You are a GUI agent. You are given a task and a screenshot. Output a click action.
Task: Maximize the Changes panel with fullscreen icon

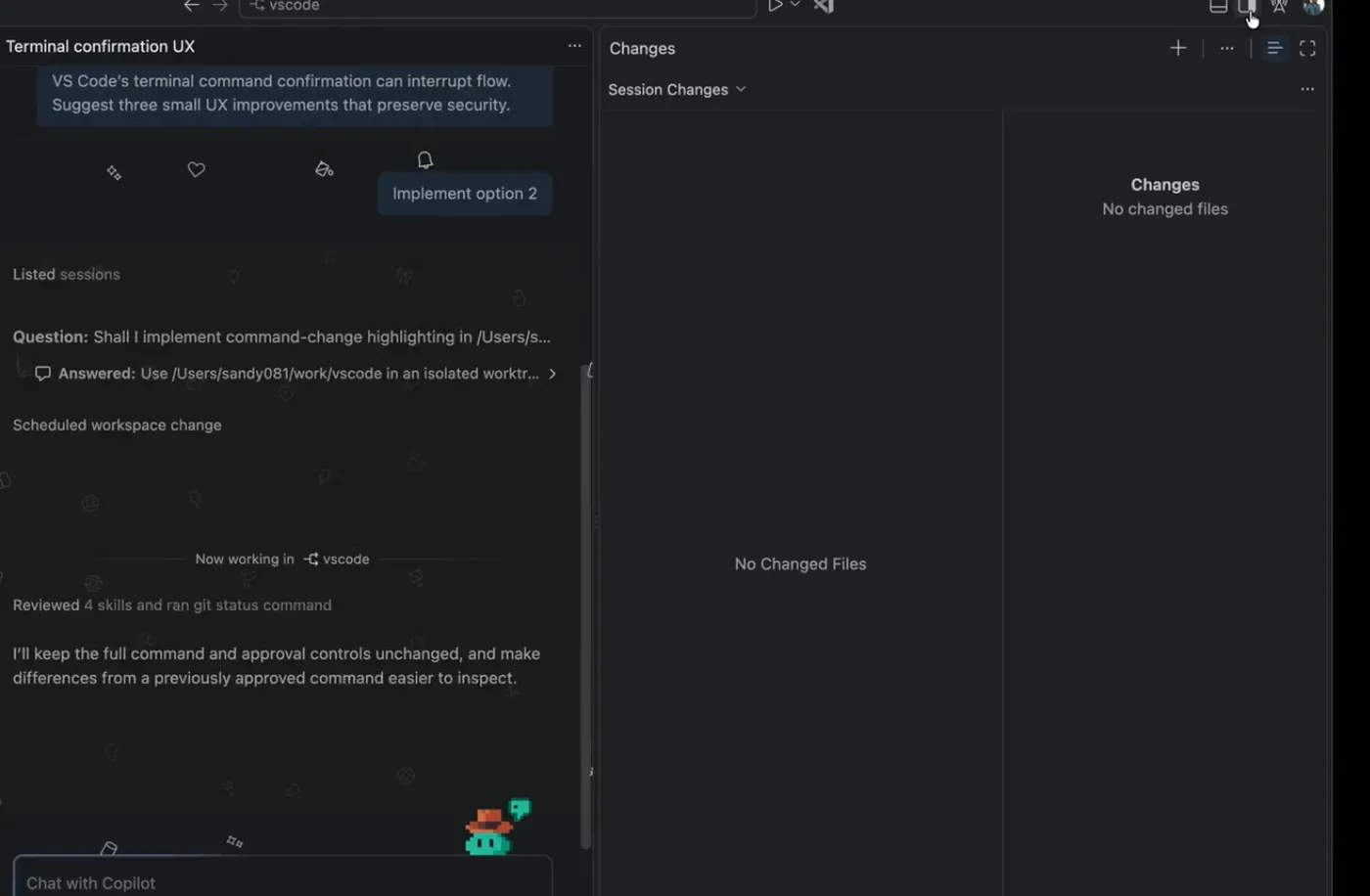coord(1307,48)
